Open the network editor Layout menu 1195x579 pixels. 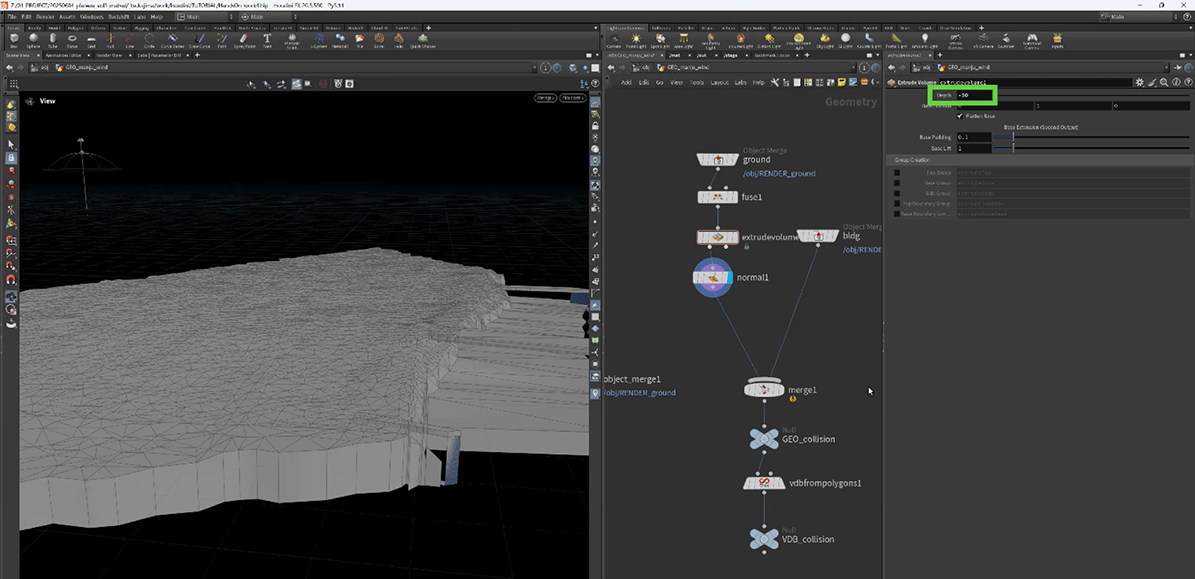pyautogui.click(x=719, y=82)
